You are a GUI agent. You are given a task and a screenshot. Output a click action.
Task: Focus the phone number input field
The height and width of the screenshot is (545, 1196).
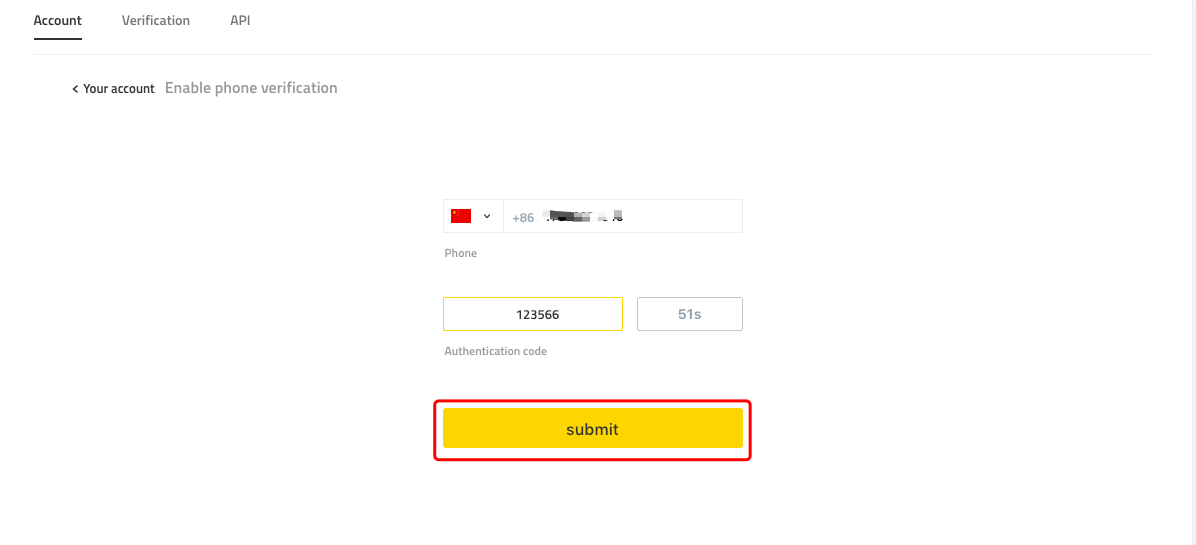(x=623, y=216)
